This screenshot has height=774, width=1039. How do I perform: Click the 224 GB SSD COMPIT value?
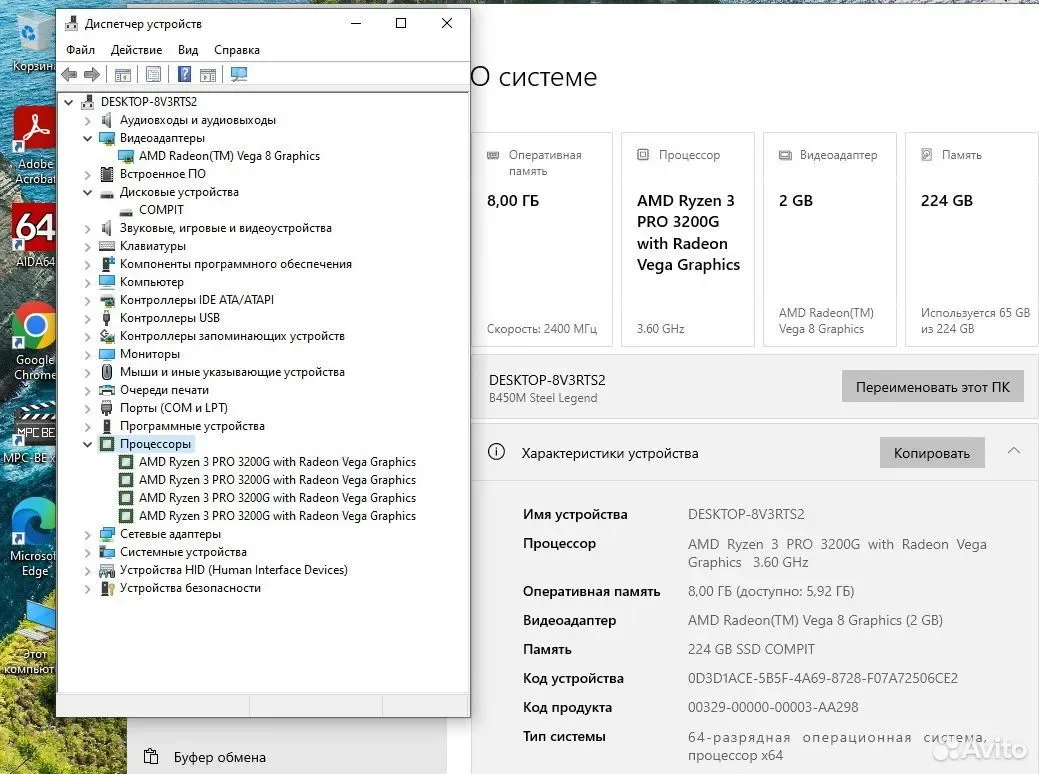[x=751, y=649]
